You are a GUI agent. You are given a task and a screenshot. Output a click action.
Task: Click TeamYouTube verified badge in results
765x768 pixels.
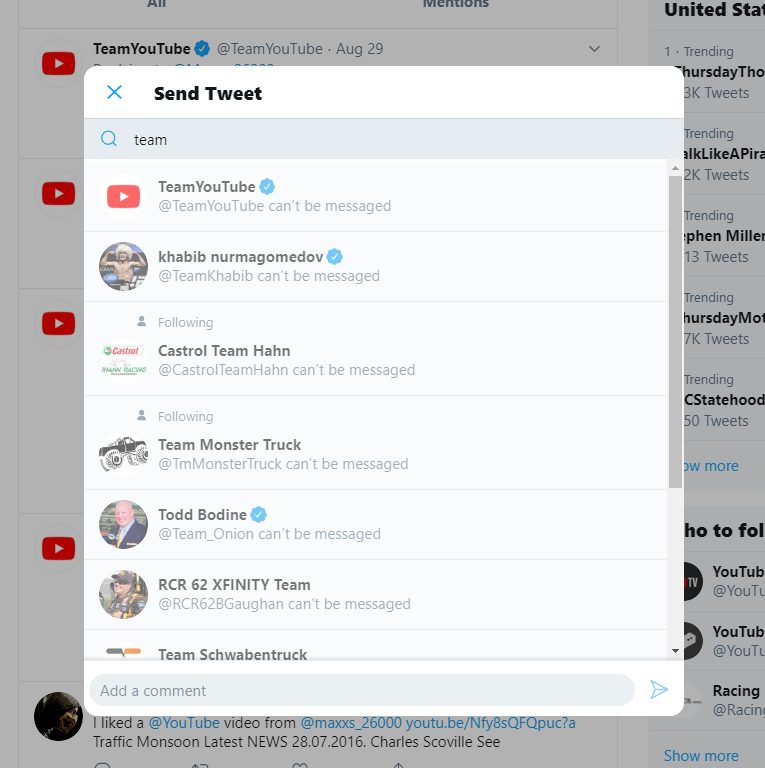267,187
